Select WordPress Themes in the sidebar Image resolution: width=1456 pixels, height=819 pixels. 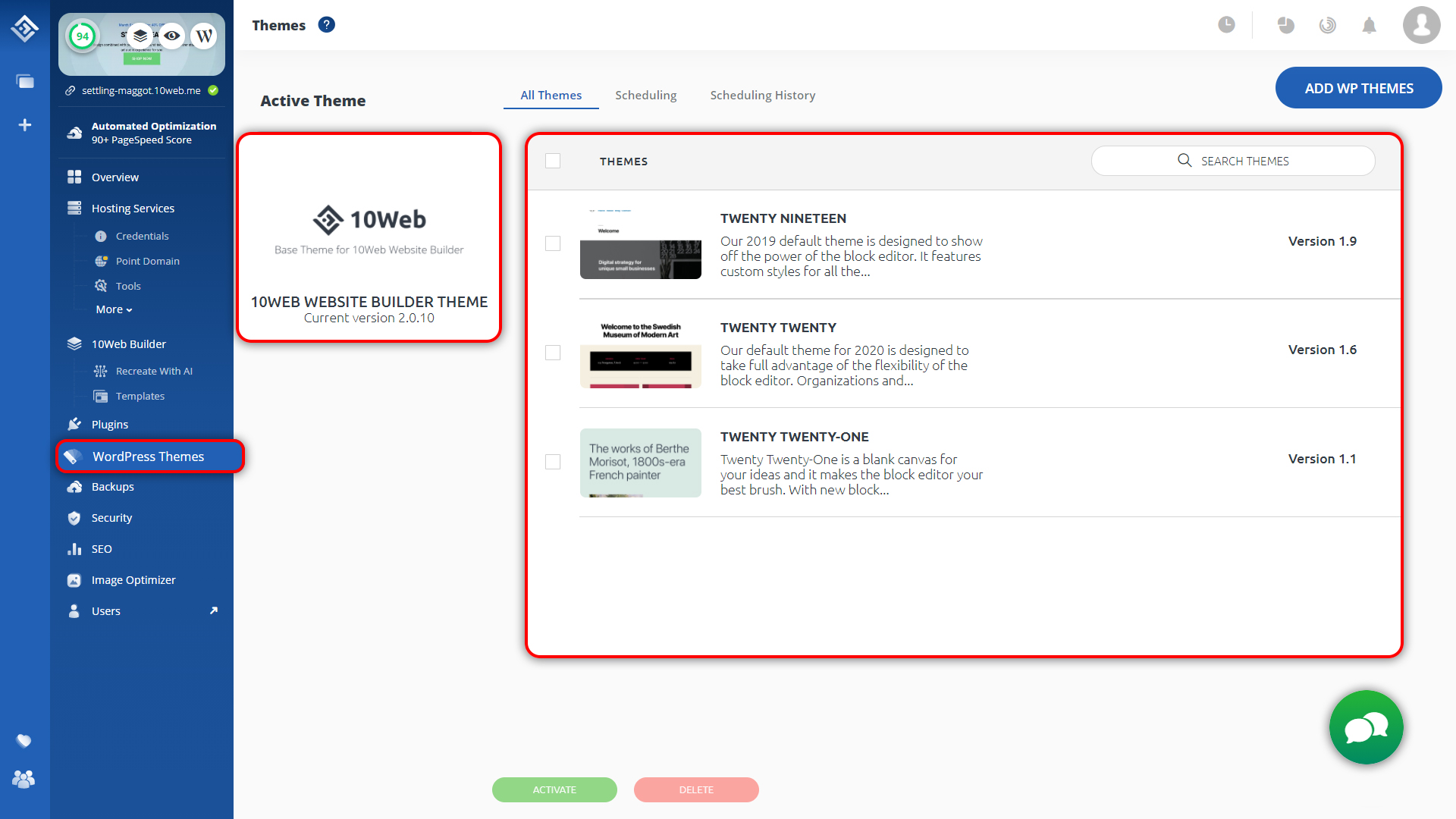tap(150, 457)
